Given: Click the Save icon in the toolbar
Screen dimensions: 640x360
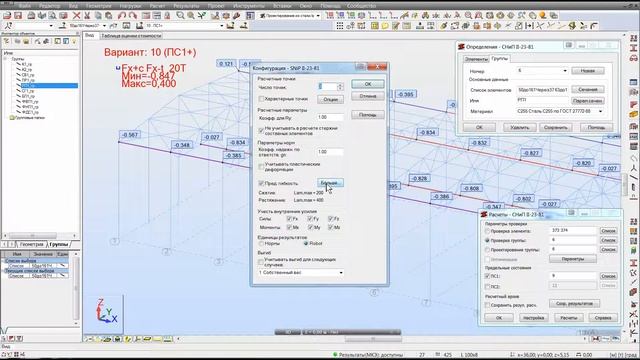Looking at the screenshot, I should click(x=18, y=16).
